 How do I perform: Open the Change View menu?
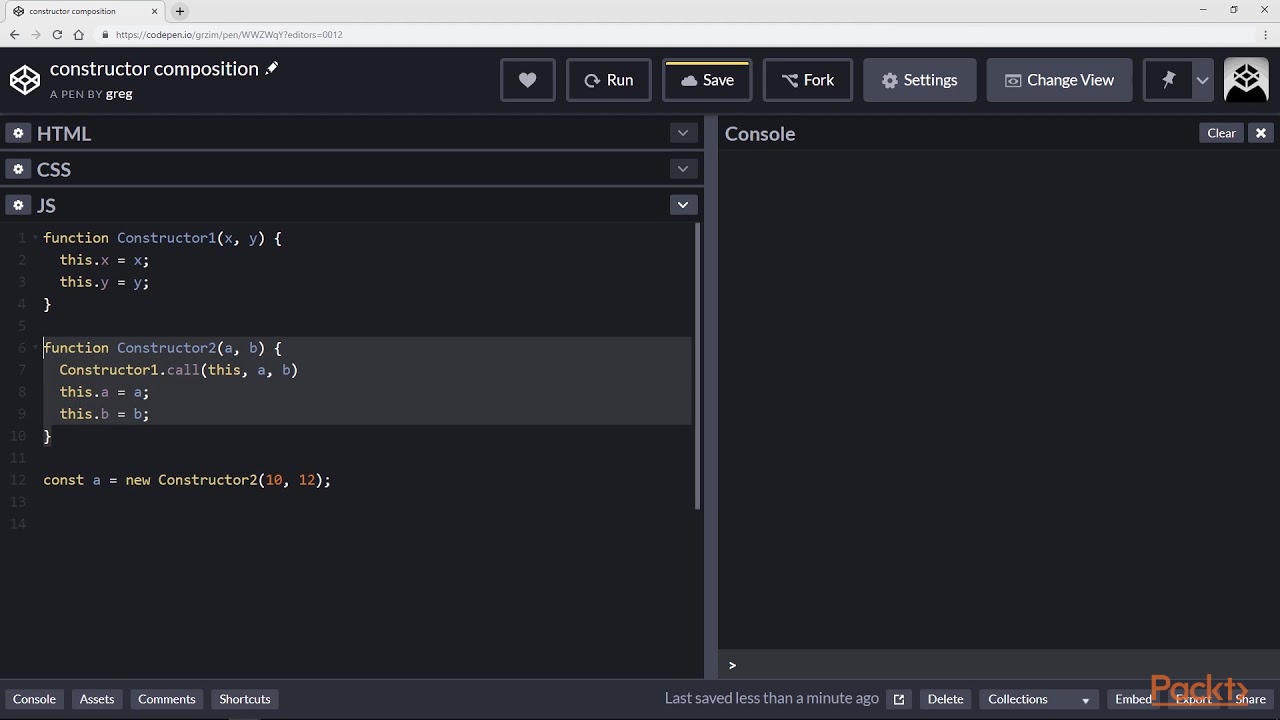click(x=1059, y=80)
